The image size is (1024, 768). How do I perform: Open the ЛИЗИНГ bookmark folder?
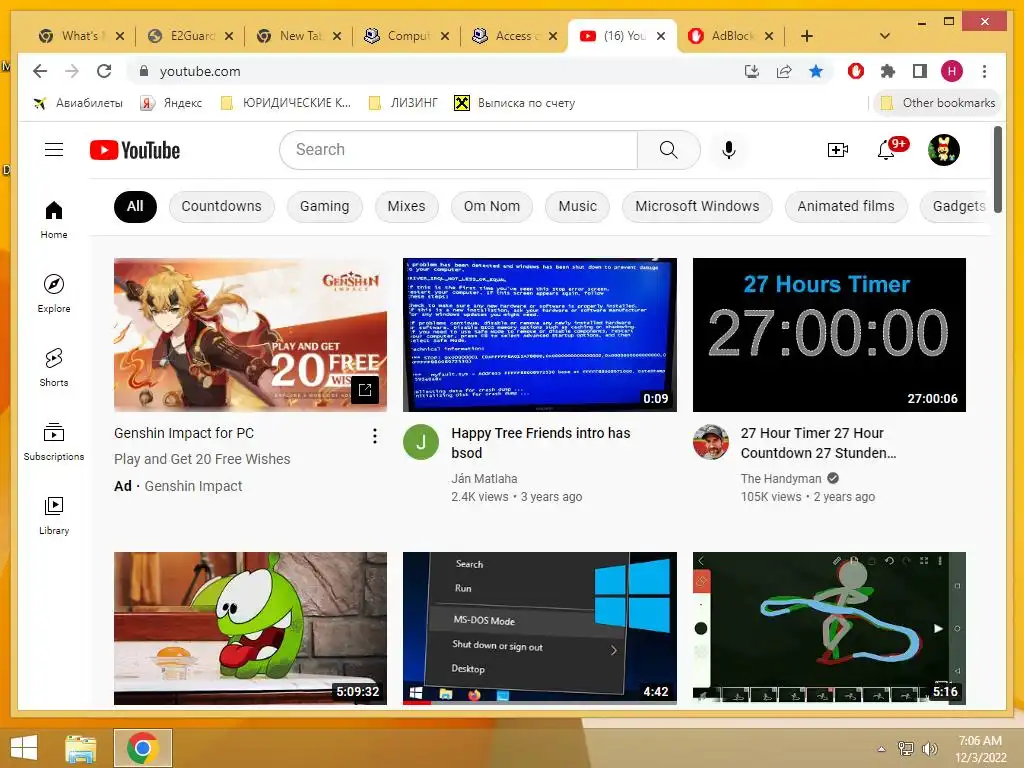pyautogui.click(x=403, y=103)
